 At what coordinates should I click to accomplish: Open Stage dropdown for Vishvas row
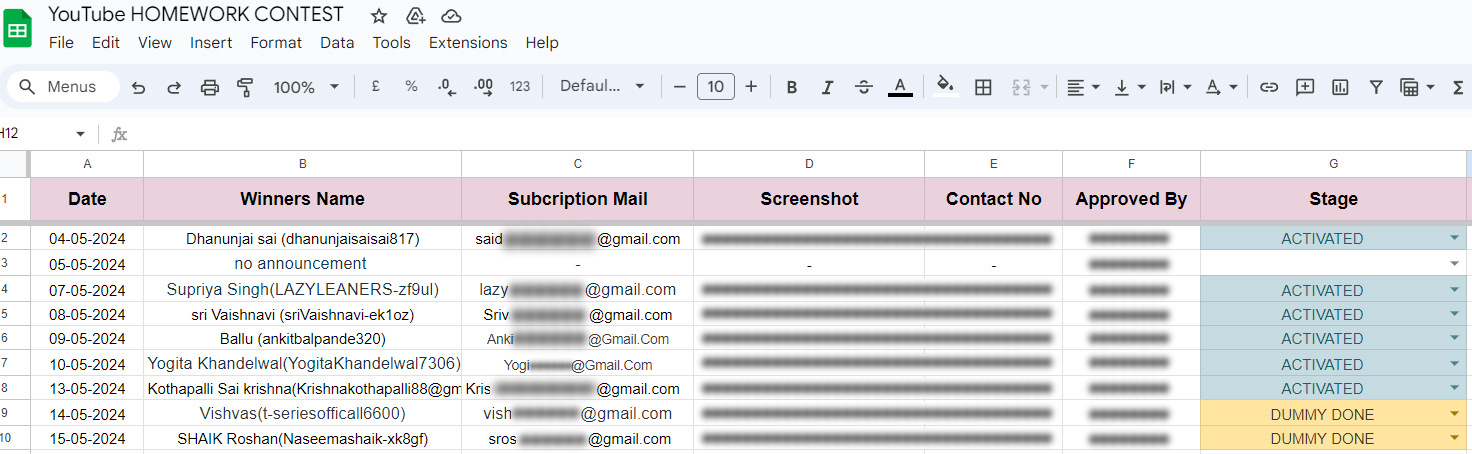pyautogui.click(x=1453, y=414)
